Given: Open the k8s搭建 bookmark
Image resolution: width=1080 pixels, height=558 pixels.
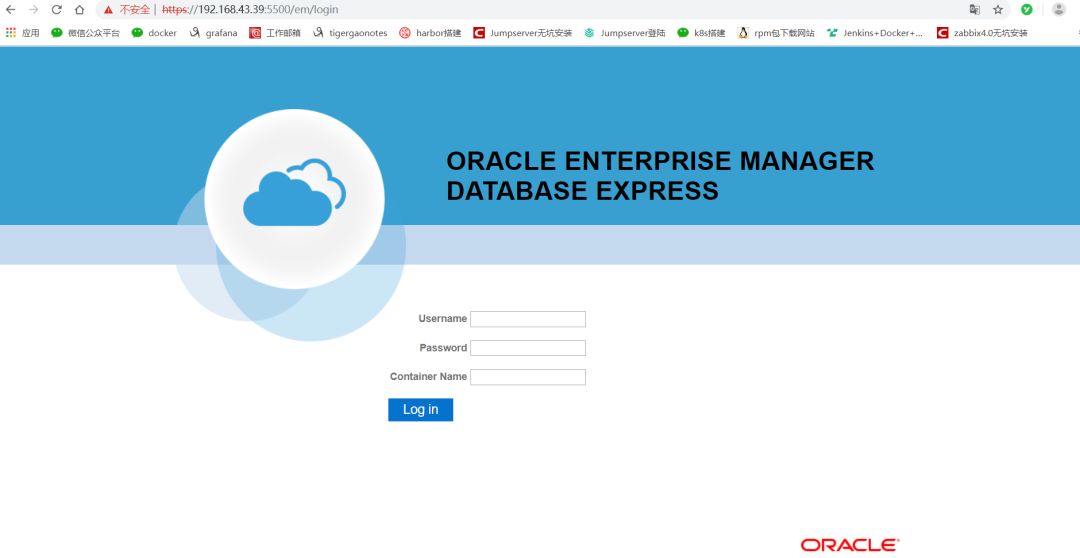Looking at the screenshot, I should pyautogui.click(x=701, y=32).
